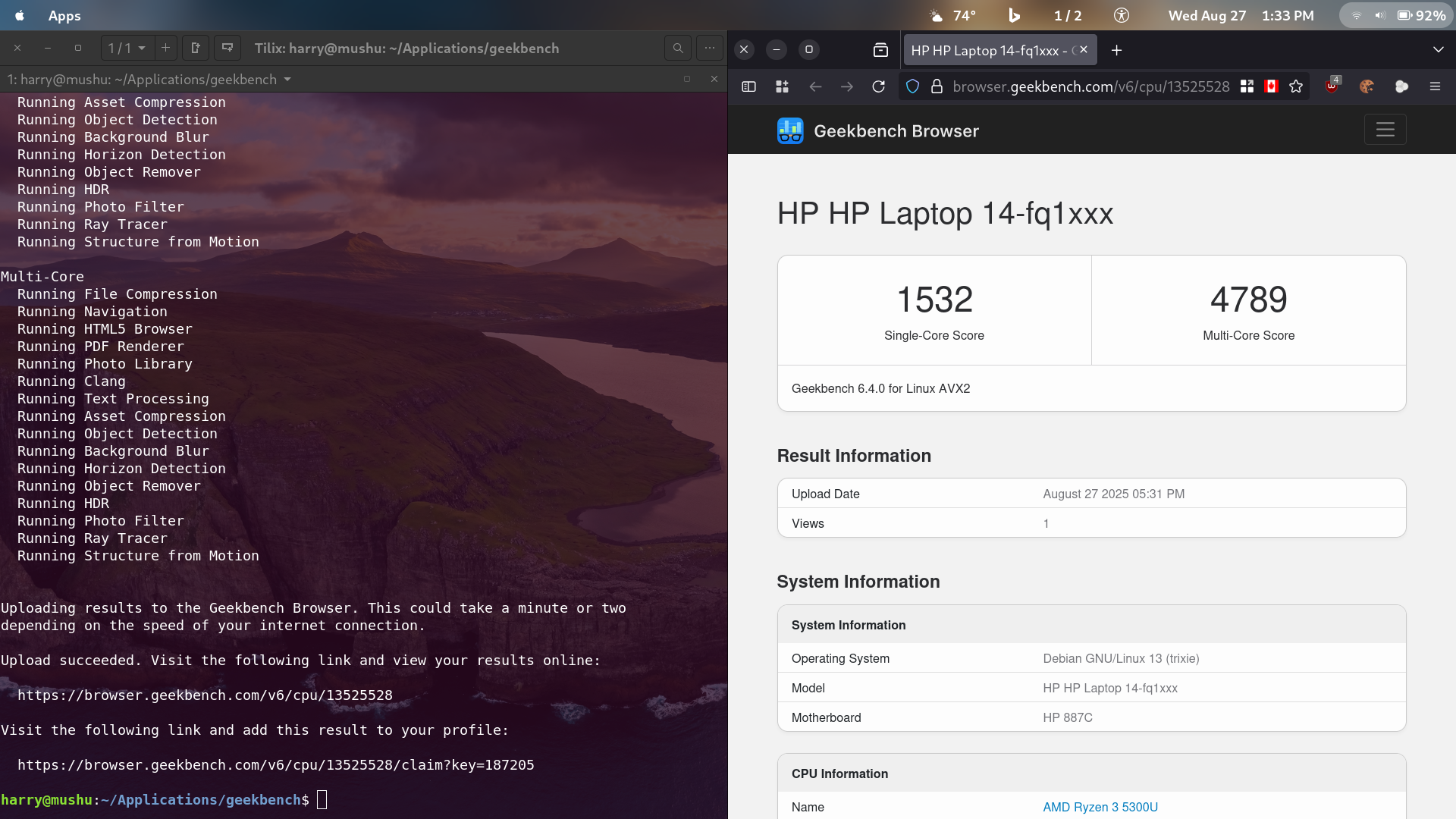
Task: Reload the Geekbench results page
Action: coord(878,86)
